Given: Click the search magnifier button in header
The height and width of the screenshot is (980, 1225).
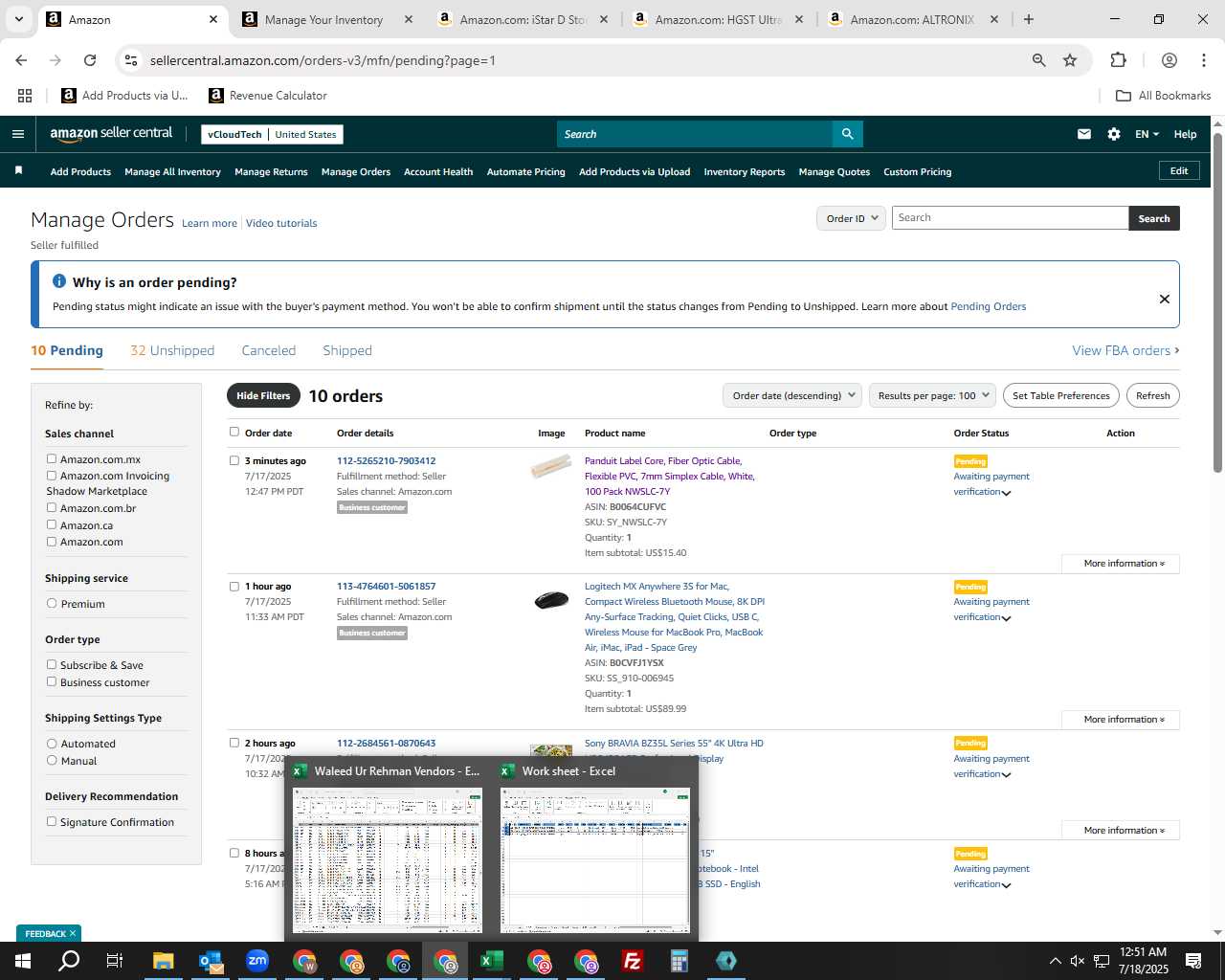Looking at the screenshot, I should tap(847, 134).
